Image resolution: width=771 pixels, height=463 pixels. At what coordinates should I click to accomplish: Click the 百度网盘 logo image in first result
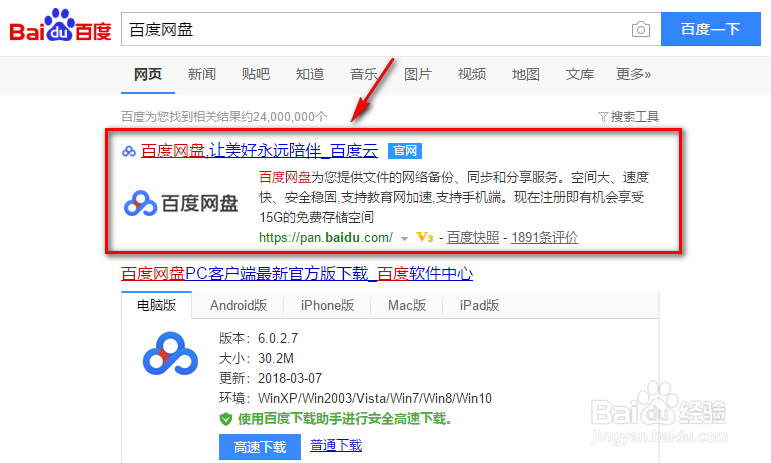[x=181, y=203]
